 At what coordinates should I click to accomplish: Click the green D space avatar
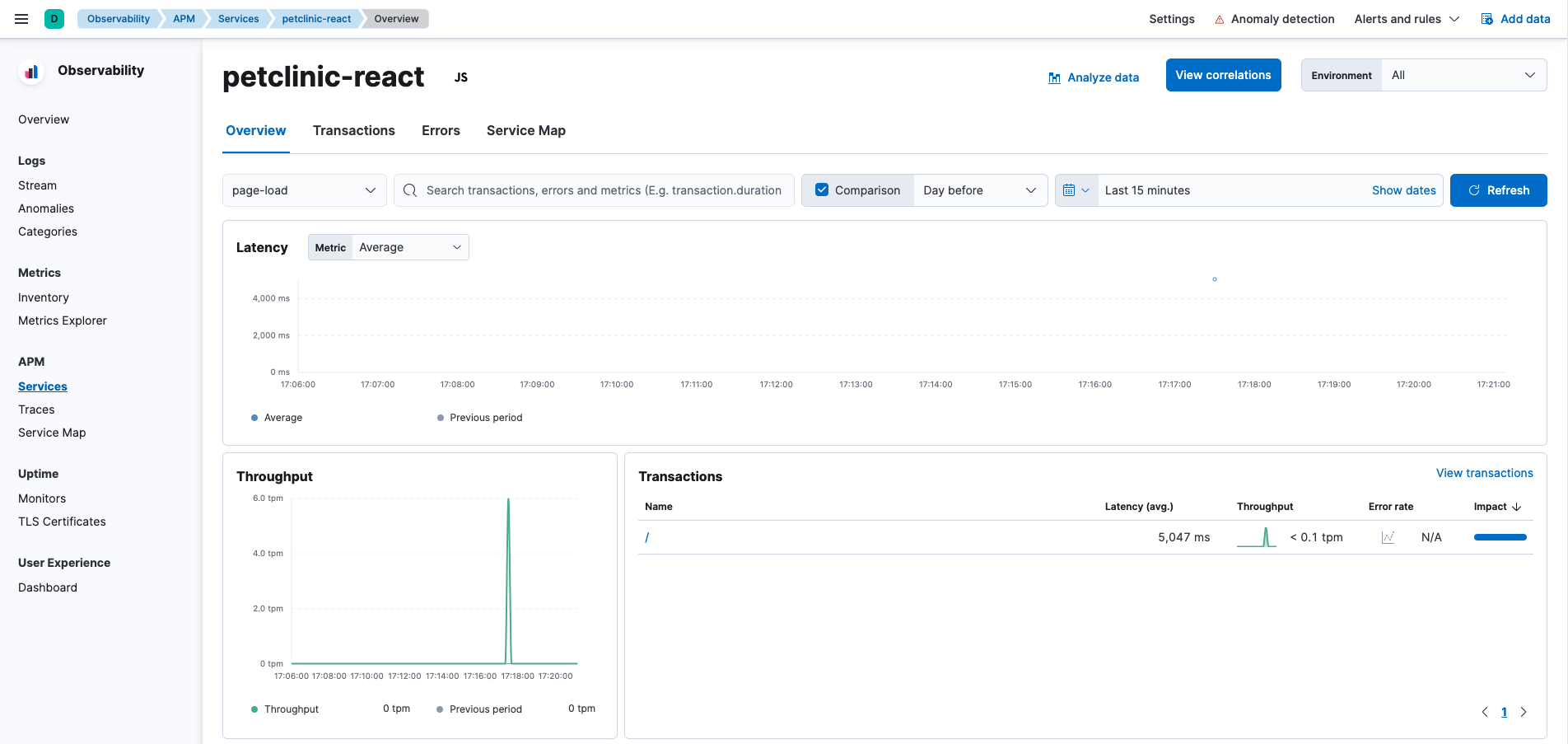(x=54, y=19)
